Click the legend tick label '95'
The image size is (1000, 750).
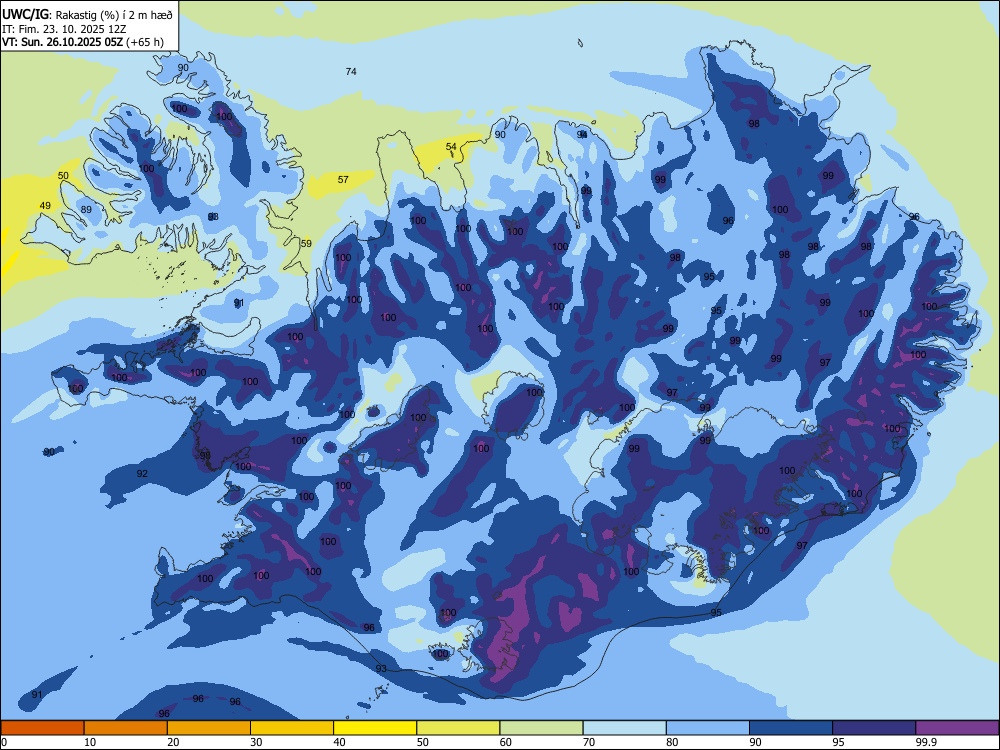838,742
